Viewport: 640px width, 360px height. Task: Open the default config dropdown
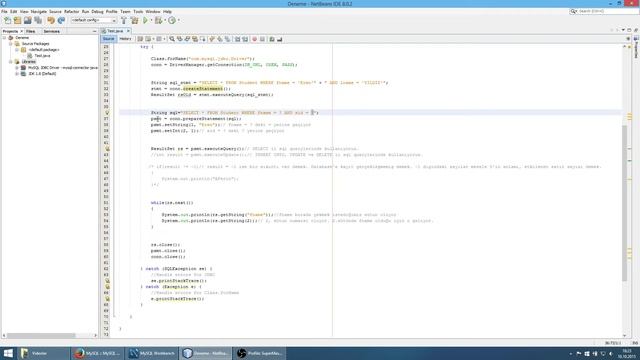pyautogui.click(x=94, y=20)
